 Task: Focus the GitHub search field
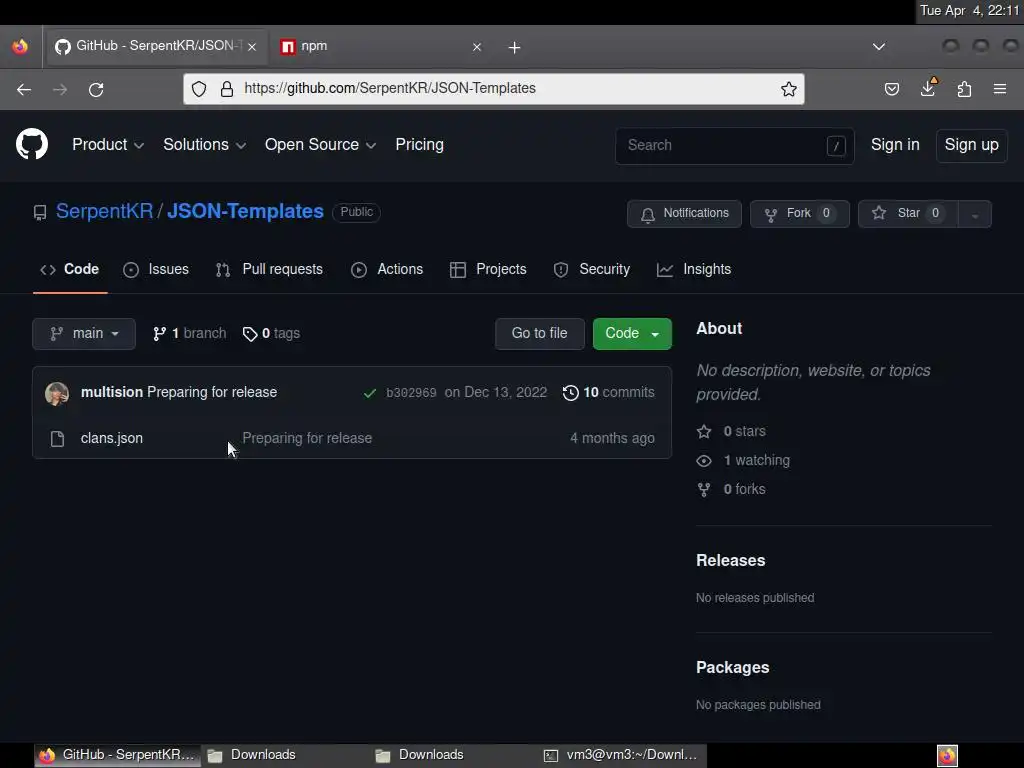coord(735,146)
